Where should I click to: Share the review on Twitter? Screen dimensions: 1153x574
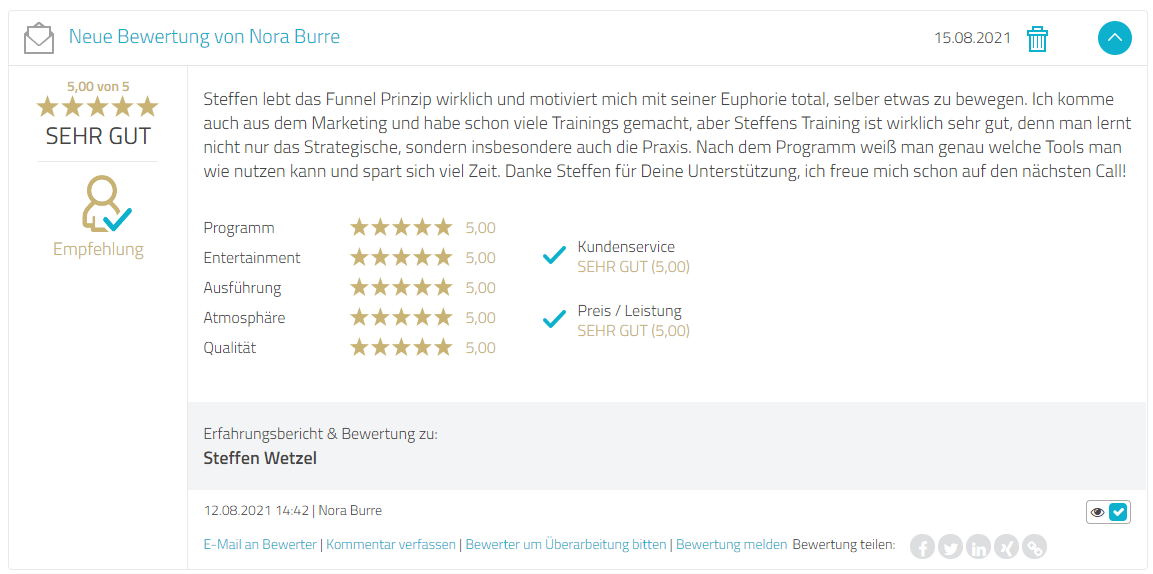951,547
